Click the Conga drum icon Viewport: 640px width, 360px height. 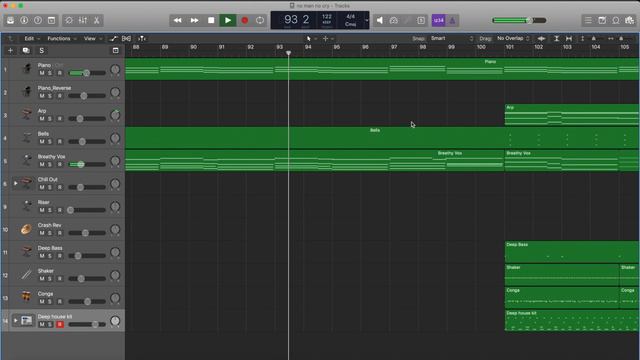click(26, 297)
